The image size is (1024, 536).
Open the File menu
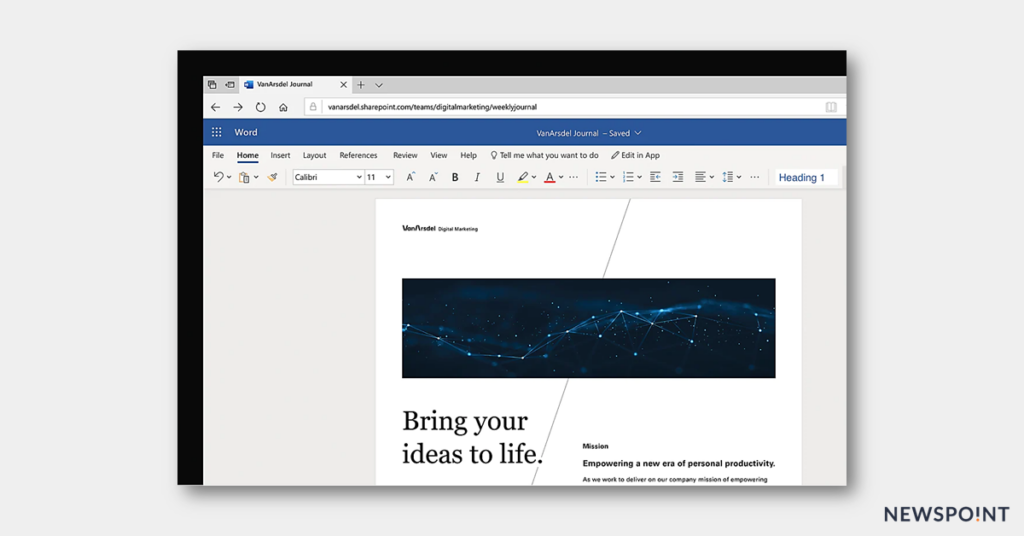(217, 155)
